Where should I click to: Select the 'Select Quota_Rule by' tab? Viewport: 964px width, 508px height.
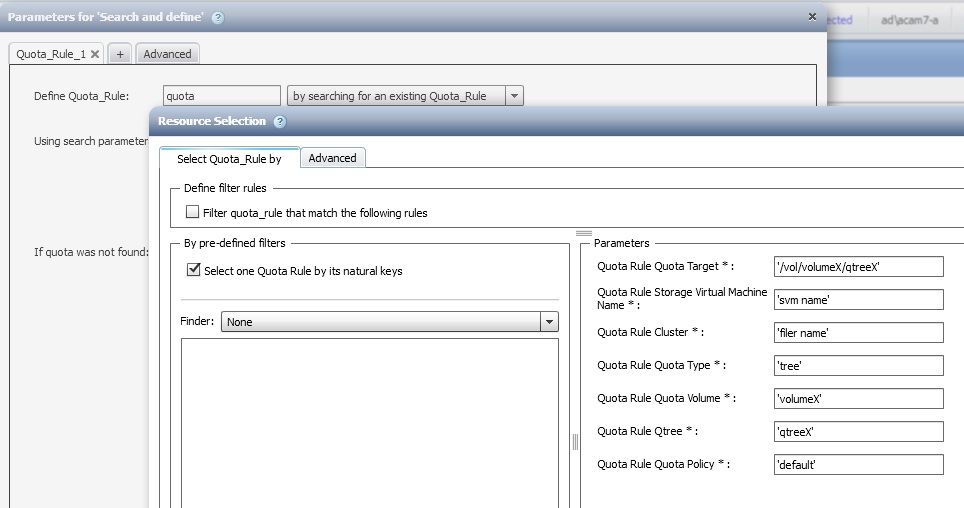229,158
